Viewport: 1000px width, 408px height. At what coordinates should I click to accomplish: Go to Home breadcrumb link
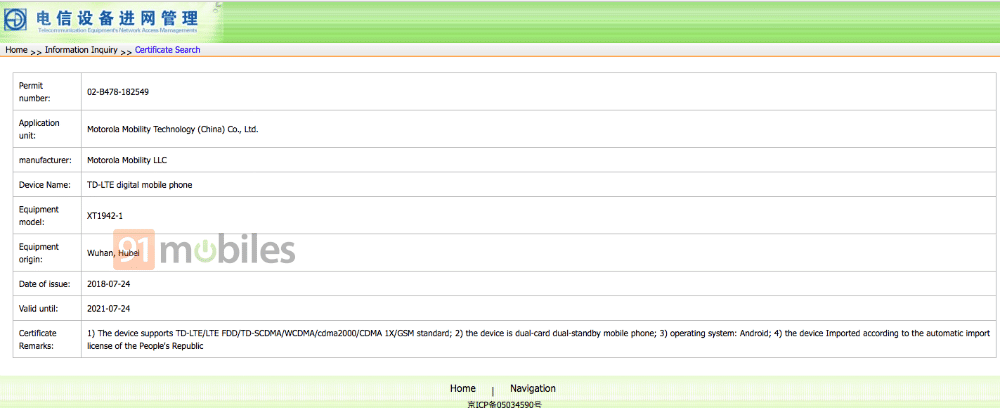pyautogui.click(x=17, y=50)
